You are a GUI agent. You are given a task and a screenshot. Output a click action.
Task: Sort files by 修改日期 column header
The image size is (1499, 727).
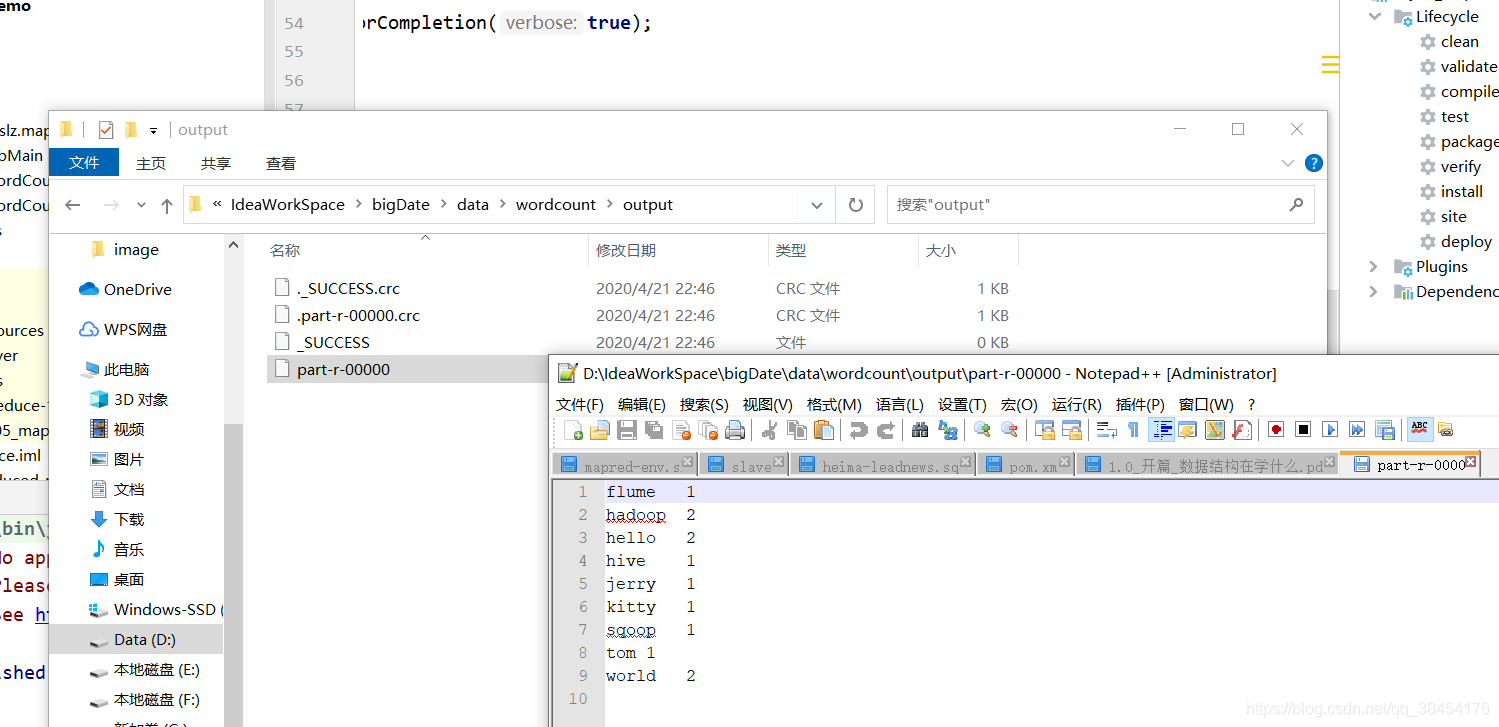click(x=678, y=250)
